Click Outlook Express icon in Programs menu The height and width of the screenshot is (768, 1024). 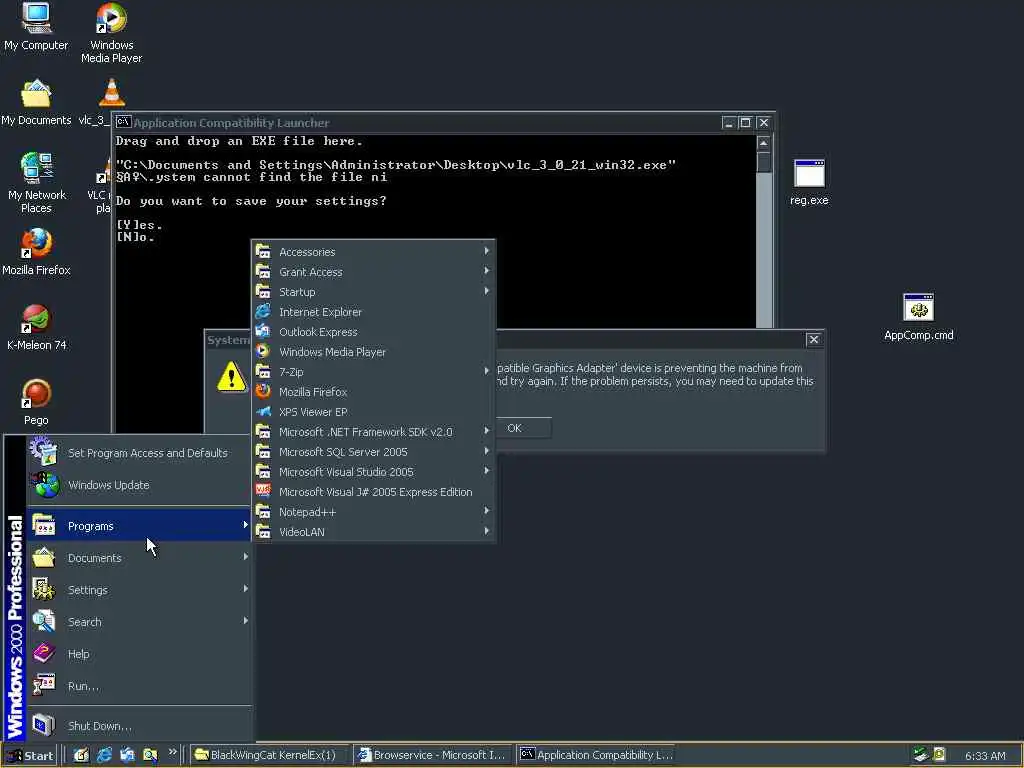pyautogui.click(x=263, y=332)
